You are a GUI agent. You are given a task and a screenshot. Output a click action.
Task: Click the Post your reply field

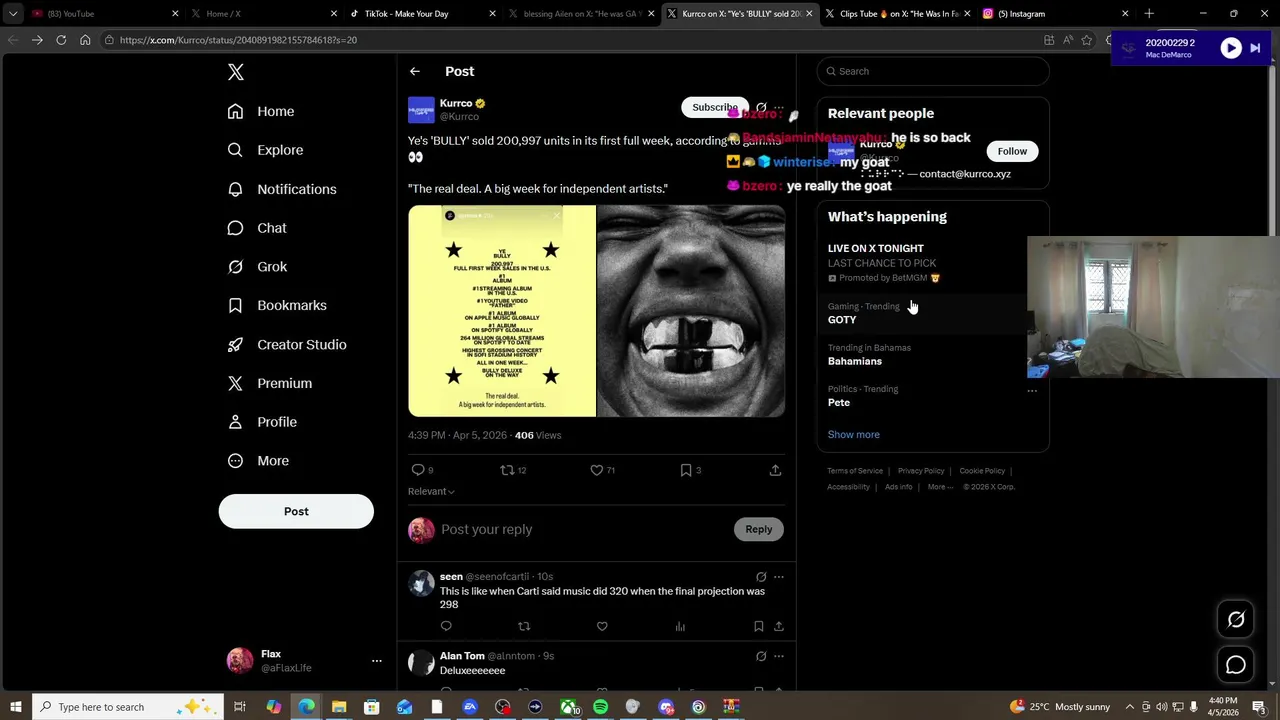click(585, 529)
